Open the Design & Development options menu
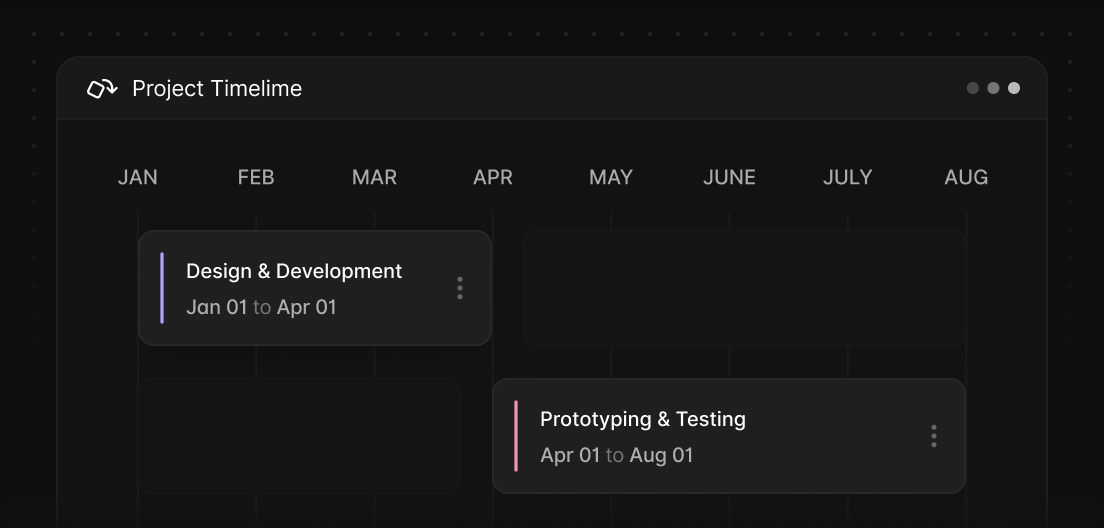1104x528 pixels. pos(460,288)
